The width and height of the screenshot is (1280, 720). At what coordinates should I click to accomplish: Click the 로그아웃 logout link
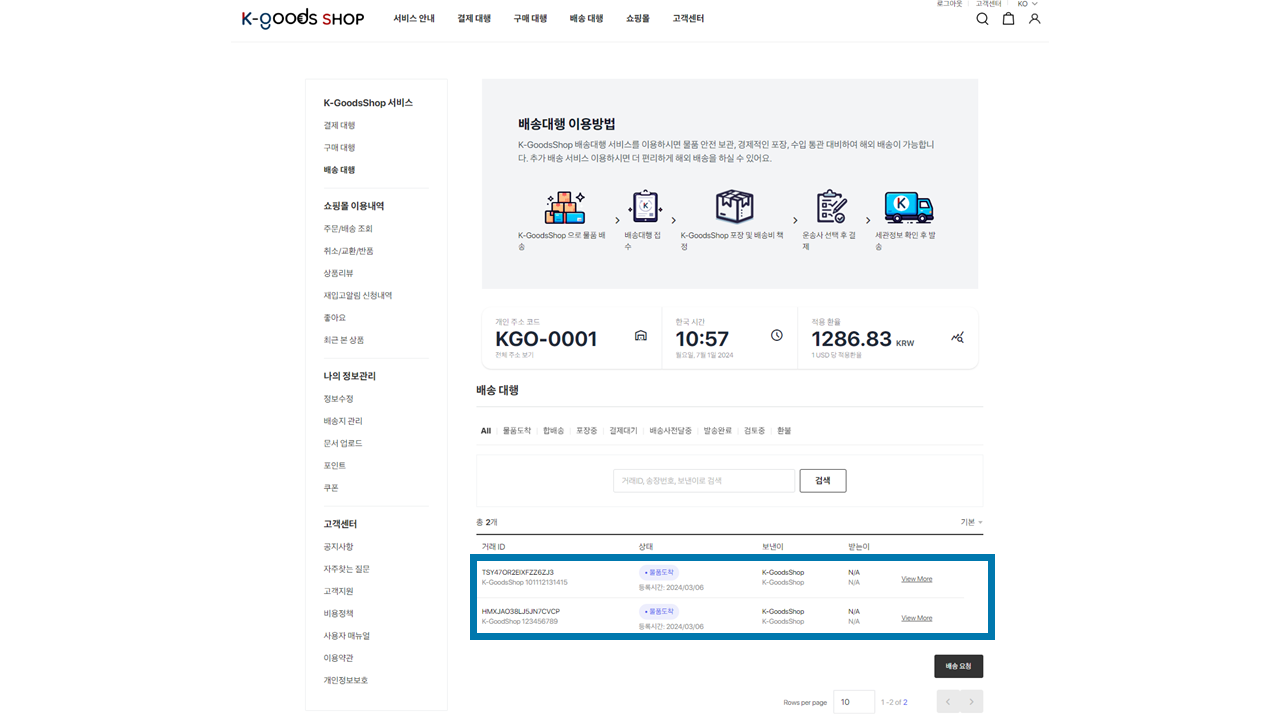click(x=949, y=4)
